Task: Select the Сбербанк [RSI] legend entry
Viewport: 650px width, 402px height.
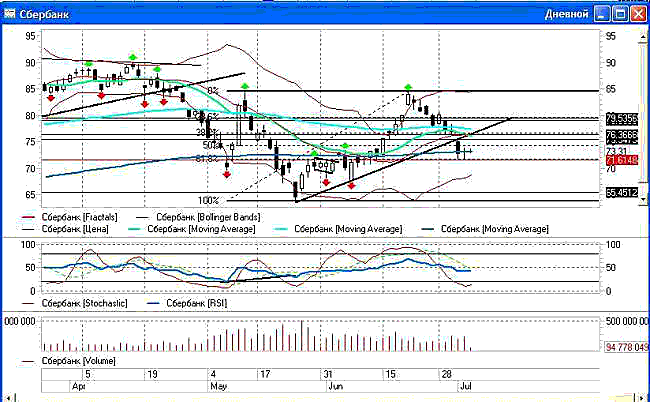Action: tap(187, 303)
